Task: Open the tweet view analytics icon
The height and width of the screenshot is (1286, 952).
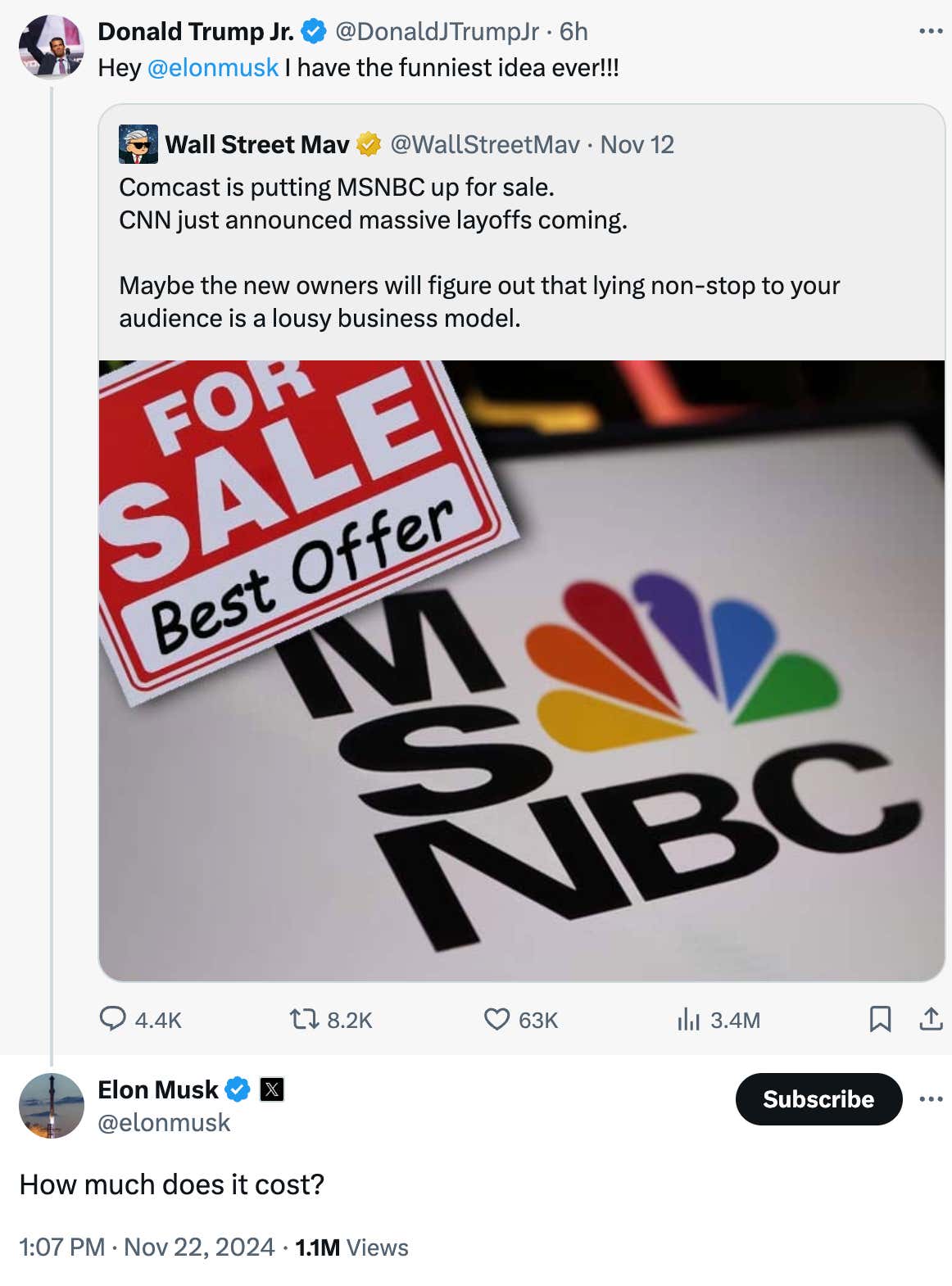Action: (689, 1019)
